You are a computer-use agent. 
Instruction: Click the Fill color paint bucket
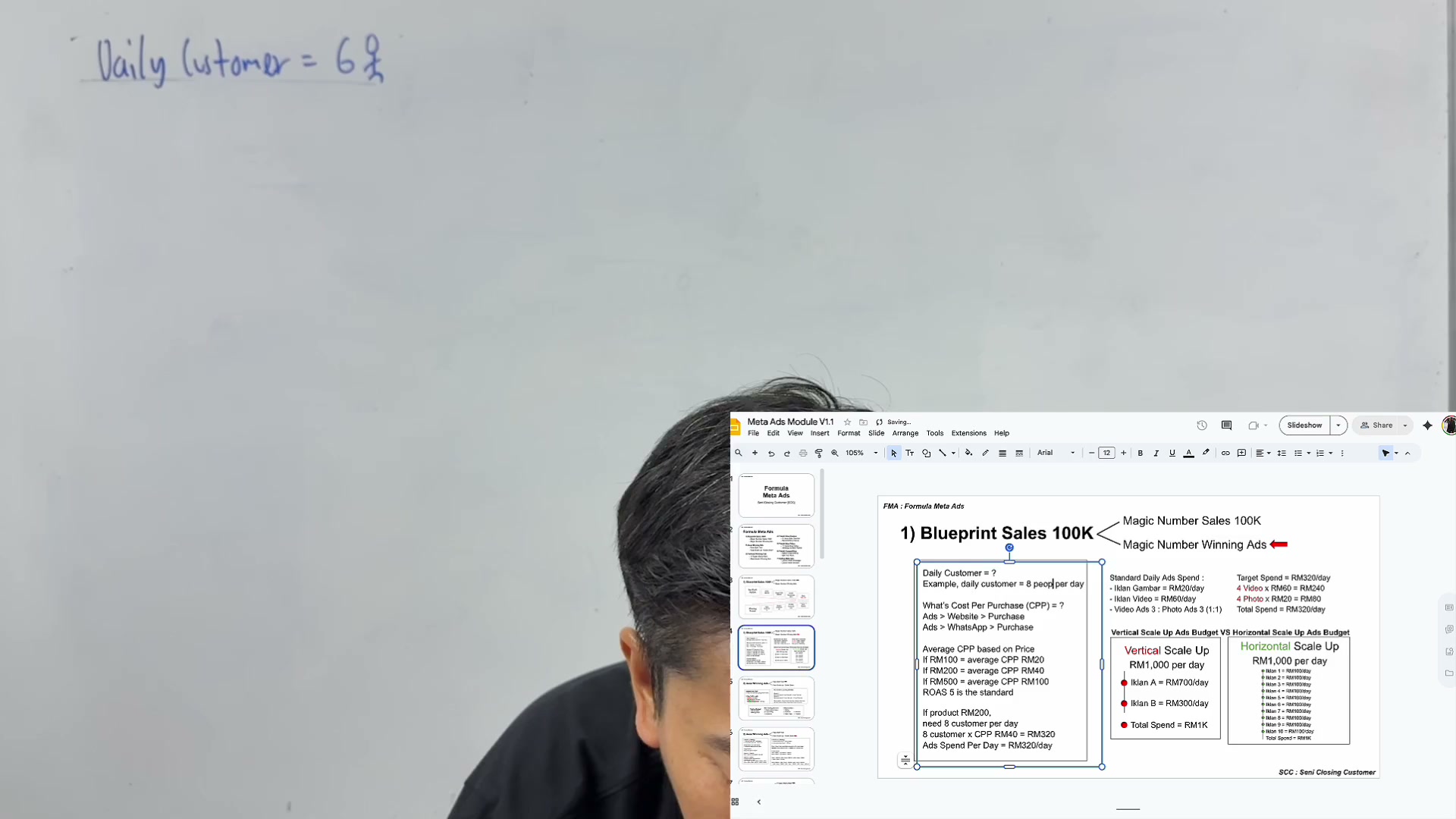968,453
